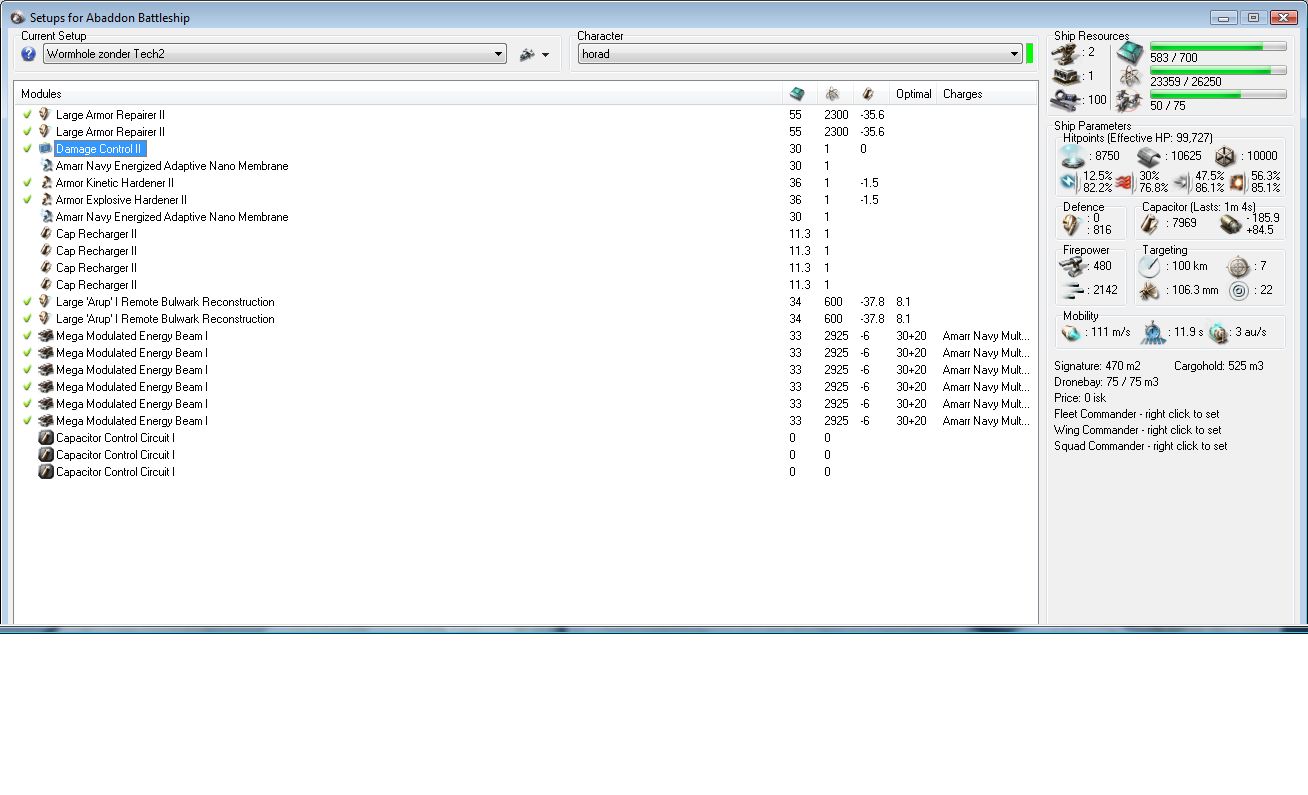The height and width of the screenshot is (795, 1308).
Task: Click the speed icon showing 111 m/s
Action: click(1071, 332)
